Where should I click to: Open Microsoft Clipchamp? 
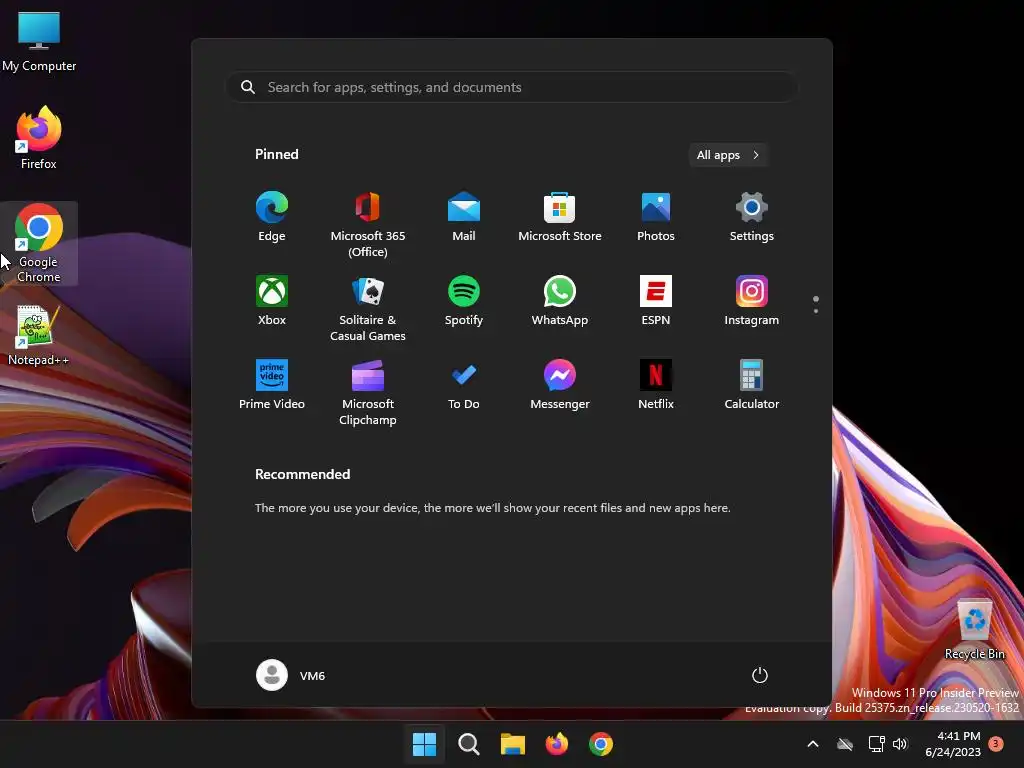pyautogui.click(x=368, y=392)
